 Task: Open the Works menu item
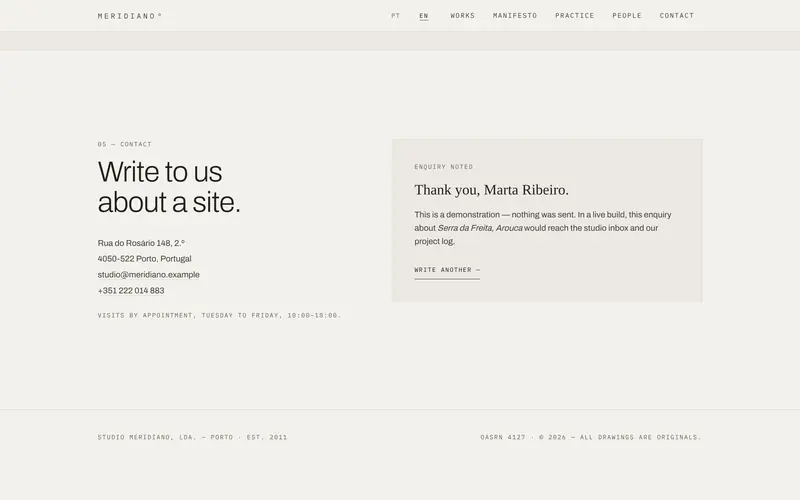pos(462,16)
